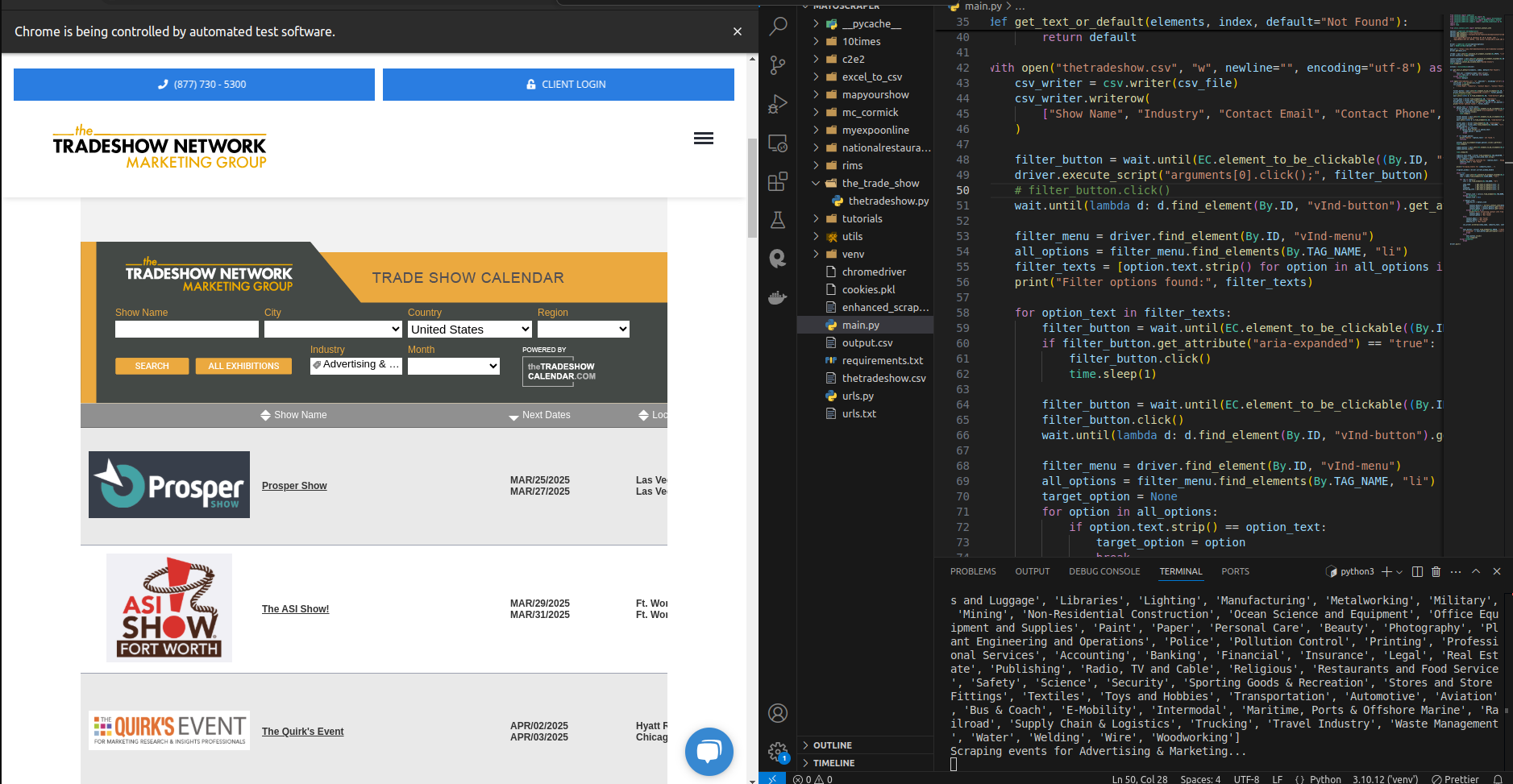Click notifications bell in status bar

(x=1498, y=779)
